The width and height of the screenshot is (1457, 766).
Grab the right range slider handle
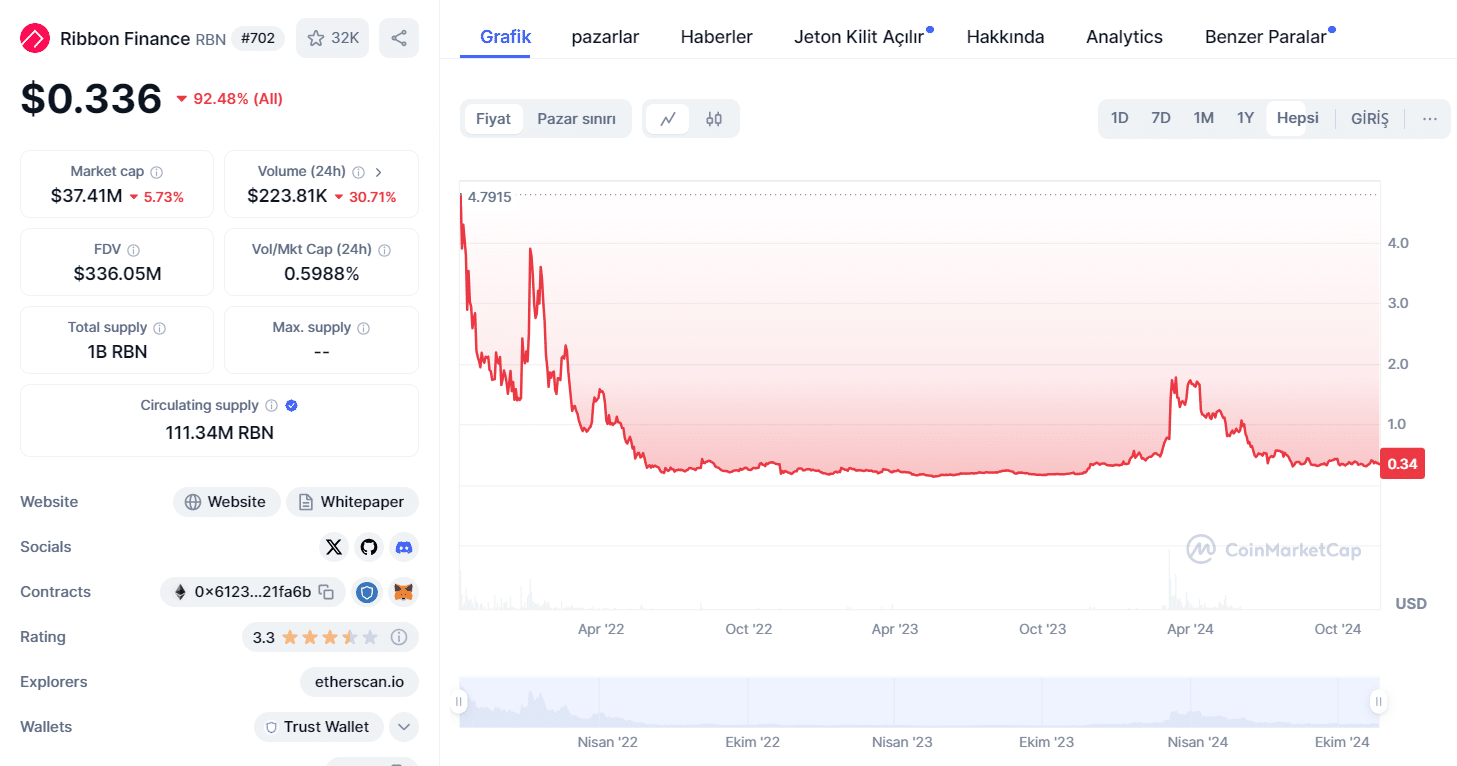click(1378, 701)
